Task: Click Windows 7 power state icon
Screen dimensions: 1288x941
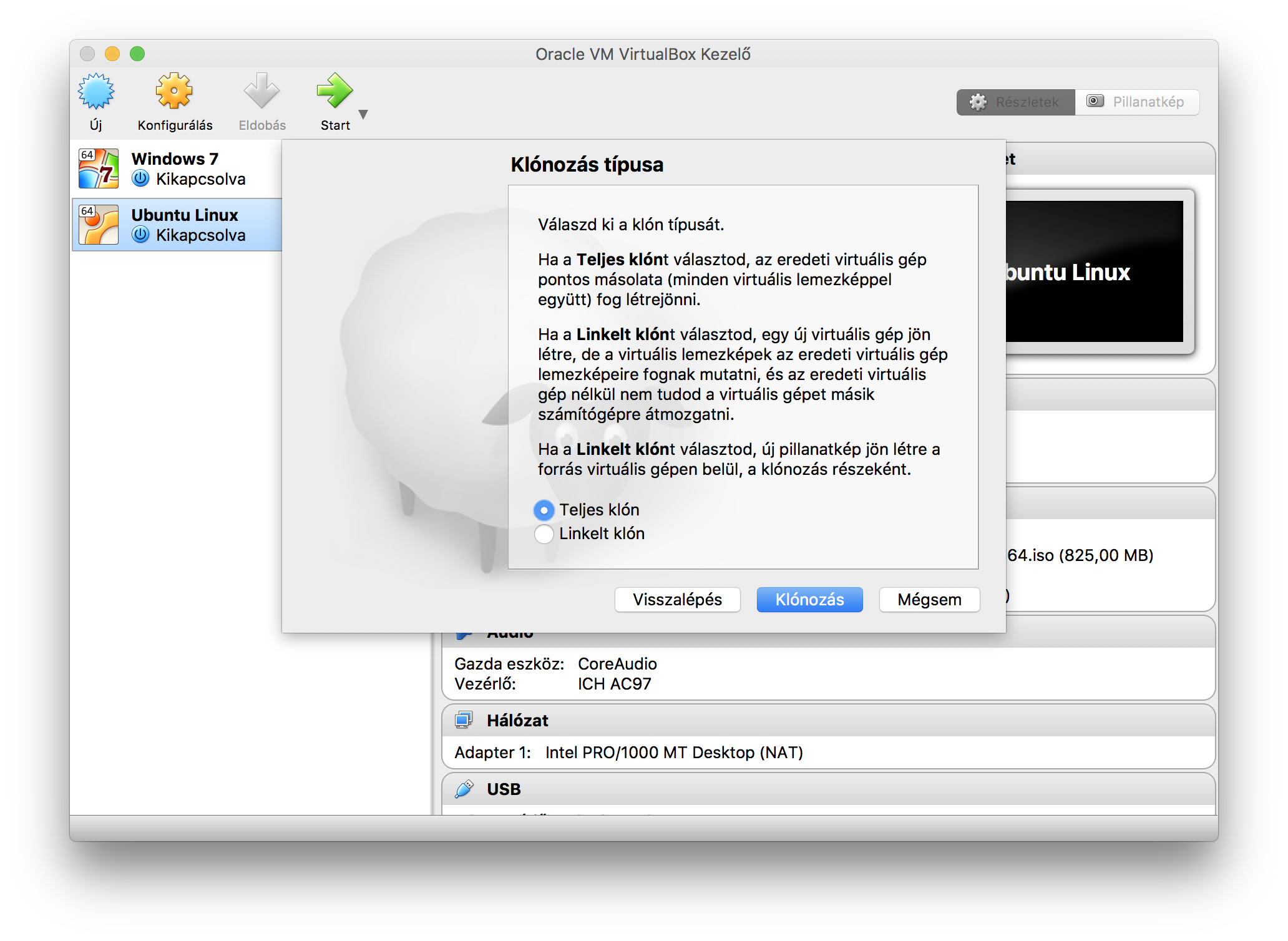Action: [141, 179]
